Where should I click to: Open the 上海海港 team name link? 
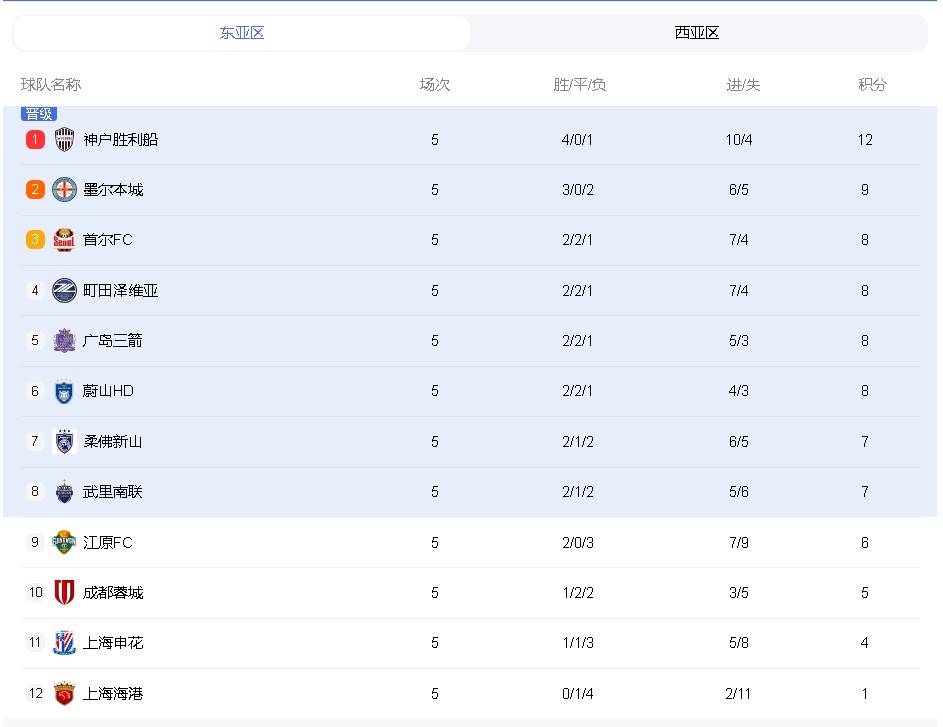pos(113,693)
